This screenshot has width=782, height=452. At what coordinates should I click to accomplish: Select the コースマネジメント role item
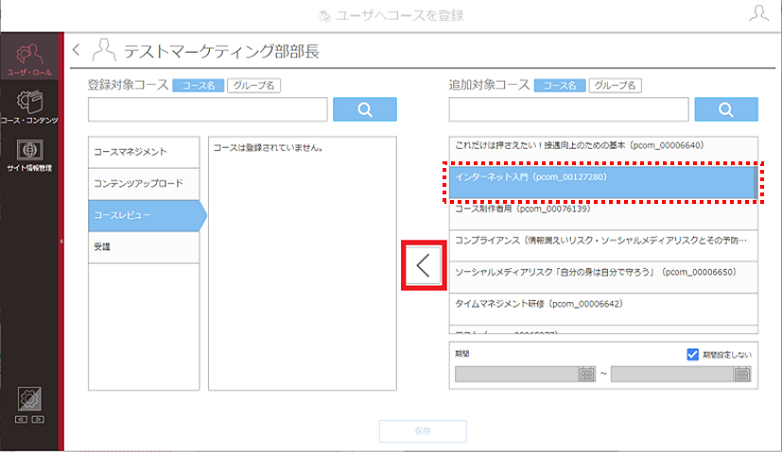tap(144, 152)
